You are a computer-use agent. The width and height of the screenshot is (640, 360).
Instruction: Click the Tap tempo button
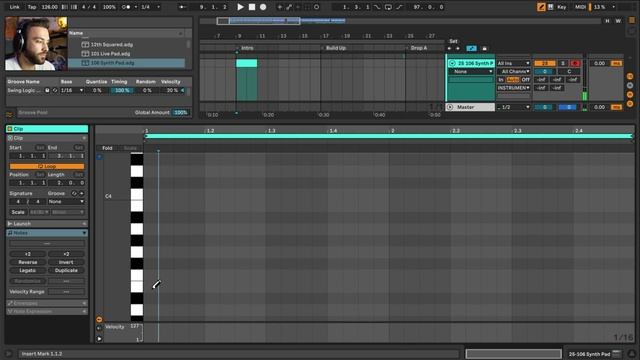[32, 7]
